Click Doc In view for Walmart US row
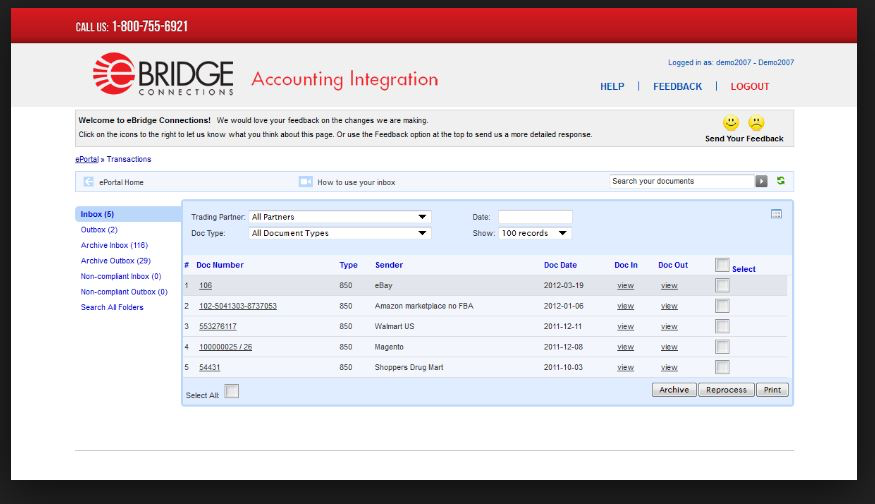The width and height of the screenshot is (875, 504). tap(626, 327)
